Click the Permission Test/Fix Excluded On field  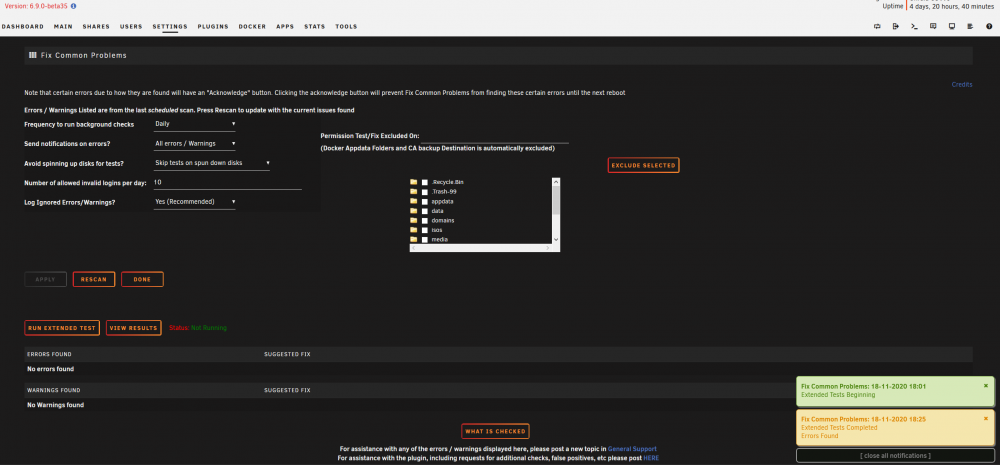[494, 137]
